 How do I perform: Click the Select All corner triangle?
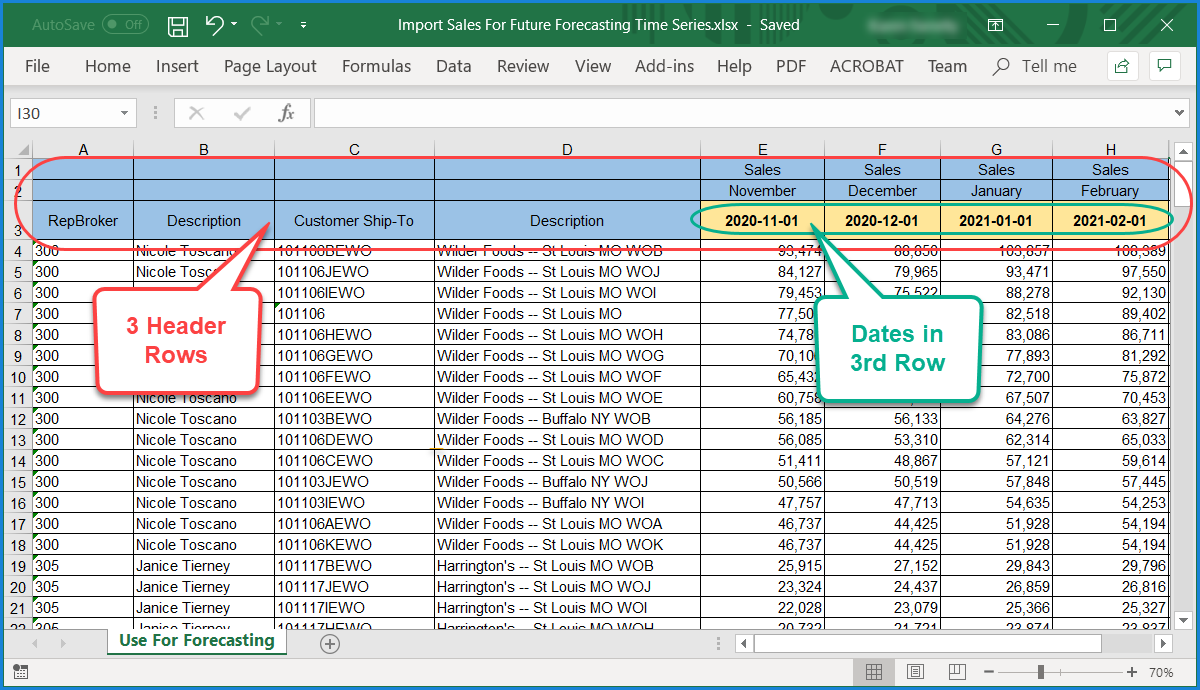click(21, 150)
